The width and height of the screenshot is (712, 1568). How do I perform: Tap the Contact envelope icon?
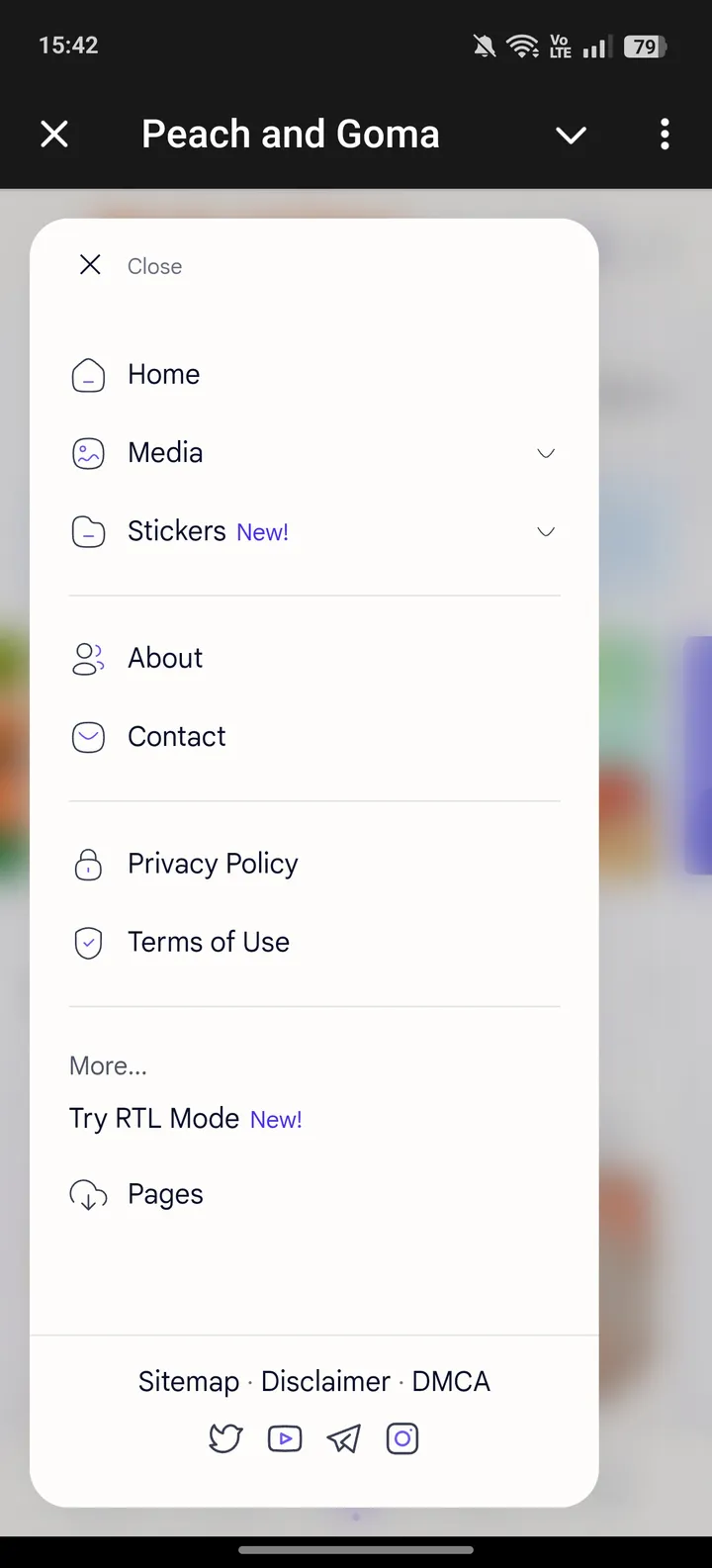pyautogui.click(x=89, y=737)
